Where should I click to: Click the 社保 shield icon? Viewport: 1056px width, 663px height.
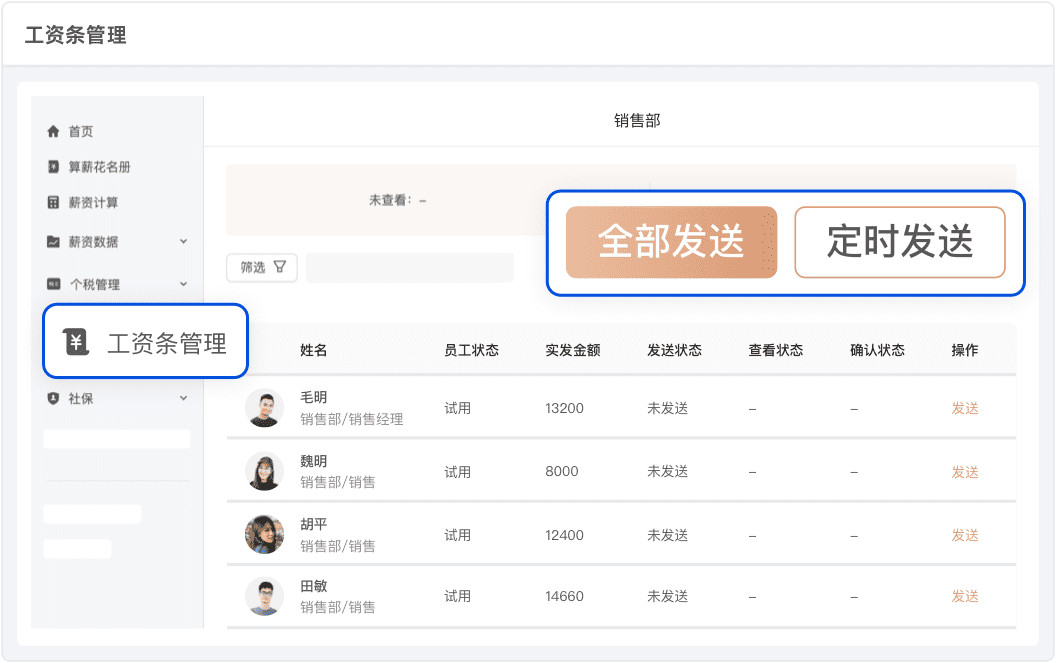pos(54,398)
